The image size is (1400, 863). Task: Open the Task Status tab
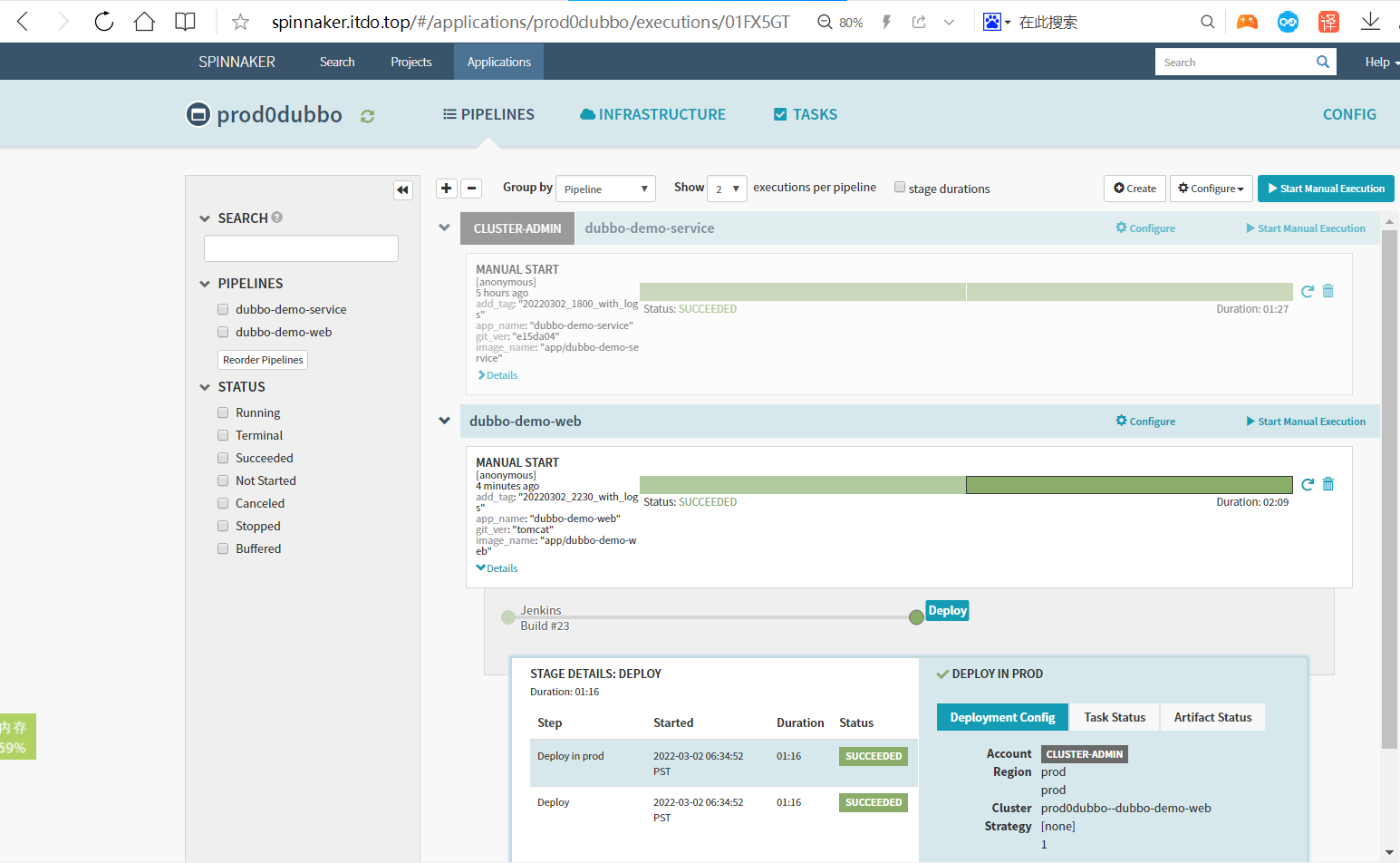(x=1115, y=717)
